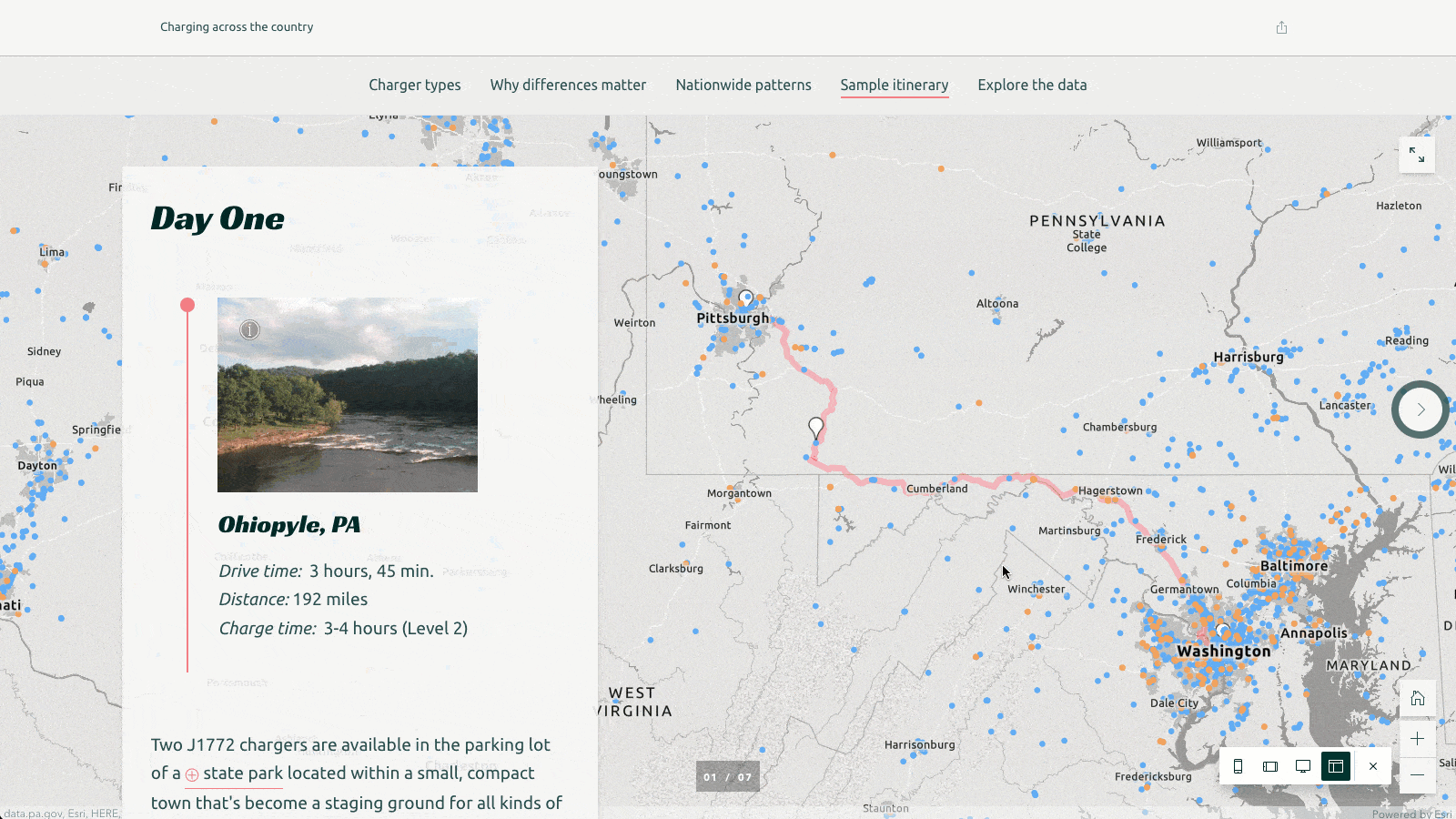Click the Martinsburg label on the map
This screenshot has height=819, width=1456.
1069,531
